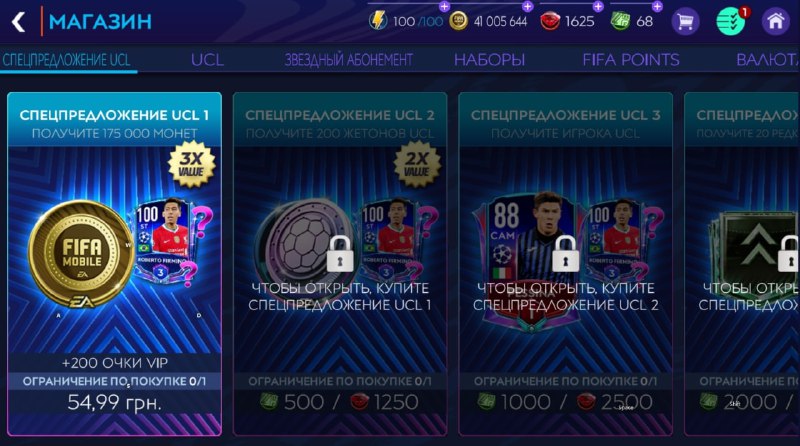The height and width of the screenshot is (446, 800).
Task: Switch to the UCL tab
Action: click(x=207, y=60)
